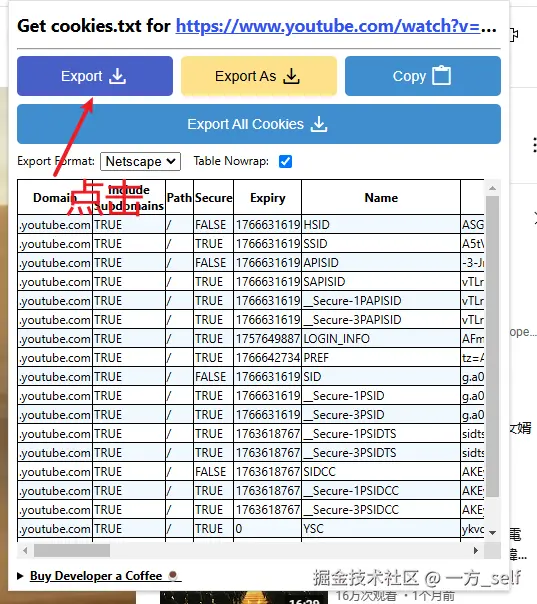This screenshot has height=604, width=537.
Task: Click .youtube.com domain in SSID row
Action: 55,244
